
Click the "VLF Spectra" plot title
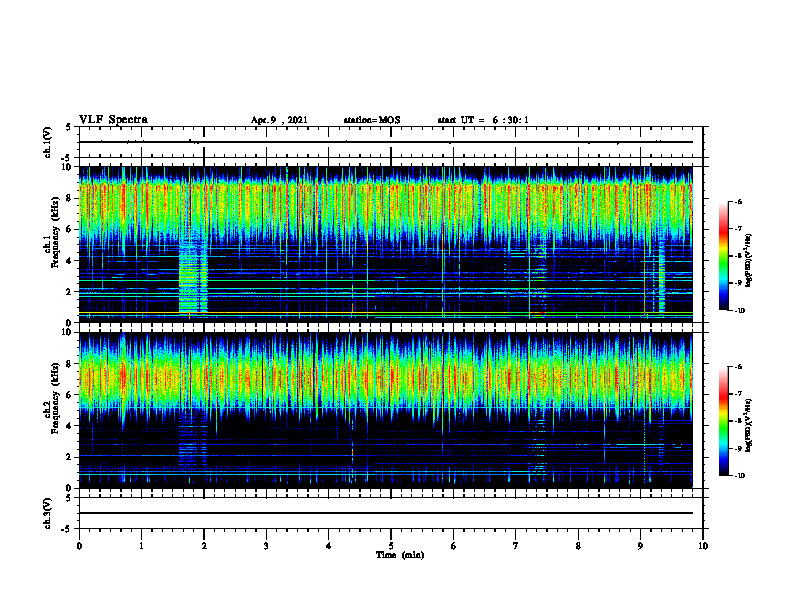pyautogui.click(x=113, y=120)
